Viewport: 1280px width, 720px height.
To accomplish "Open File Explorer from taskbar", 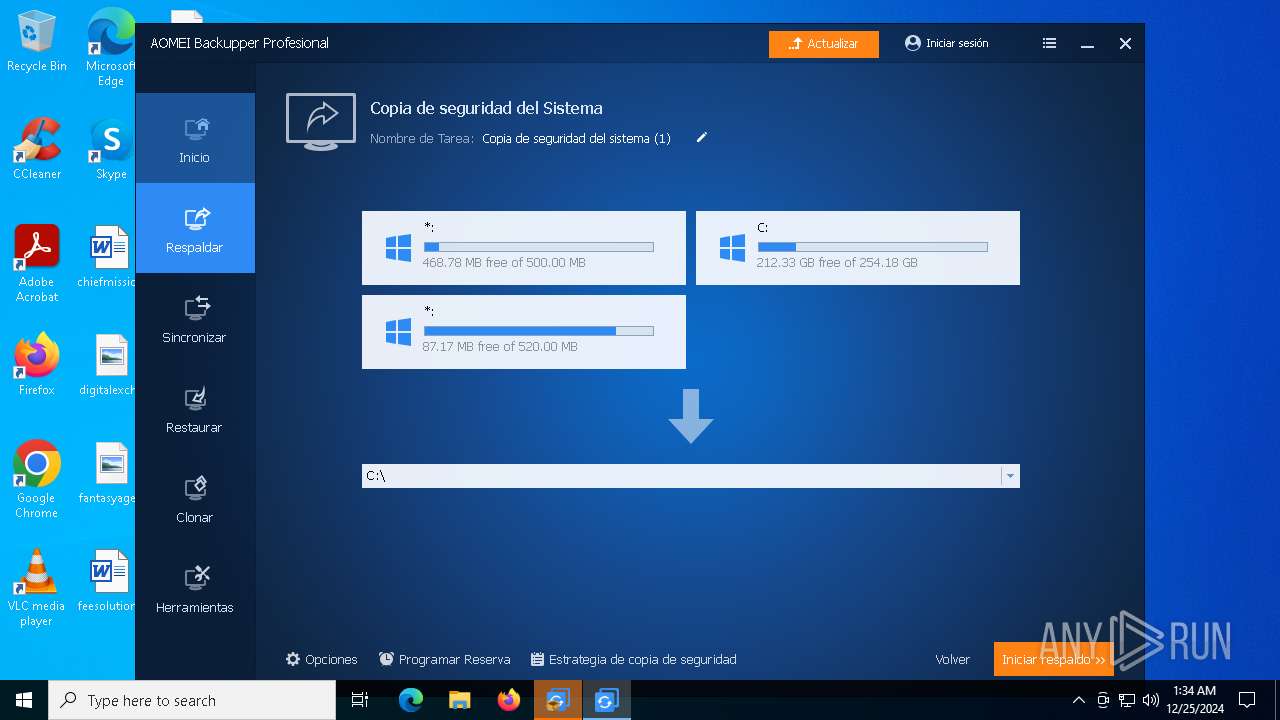I will pyautogui.click(x=460, y=700).
